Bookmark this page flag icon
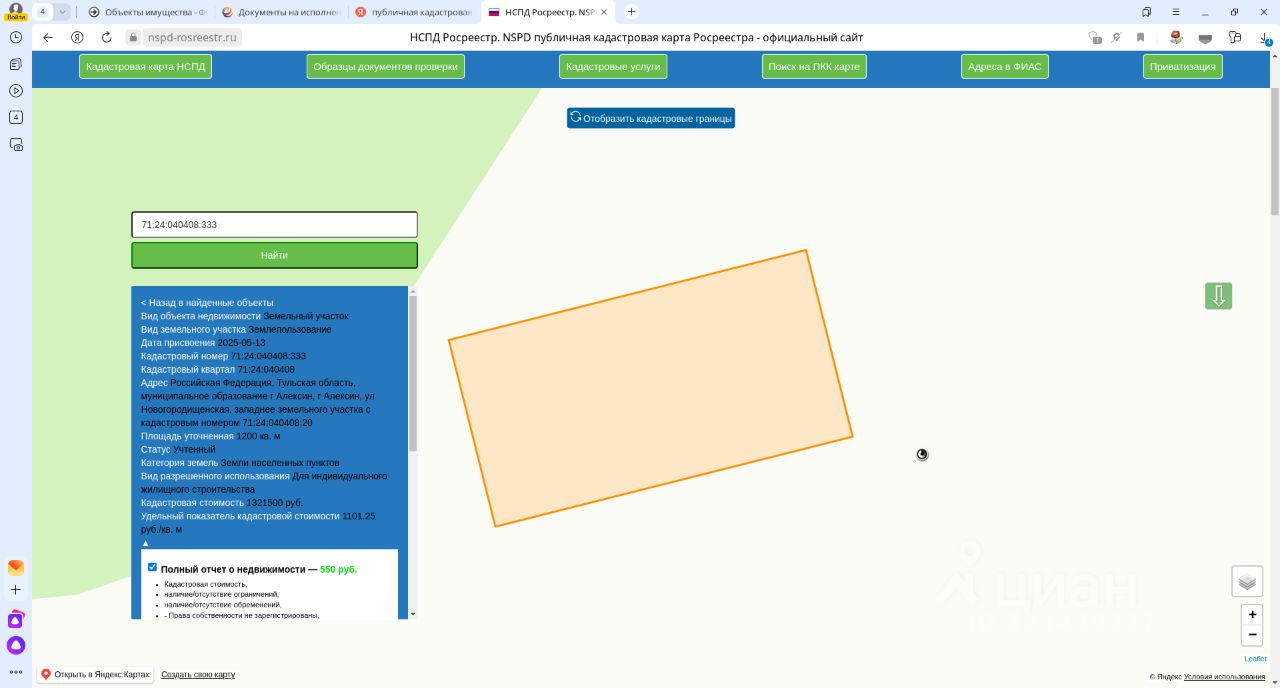The height and width of the screenshot is (688, 1280). tap(1140, 37)
